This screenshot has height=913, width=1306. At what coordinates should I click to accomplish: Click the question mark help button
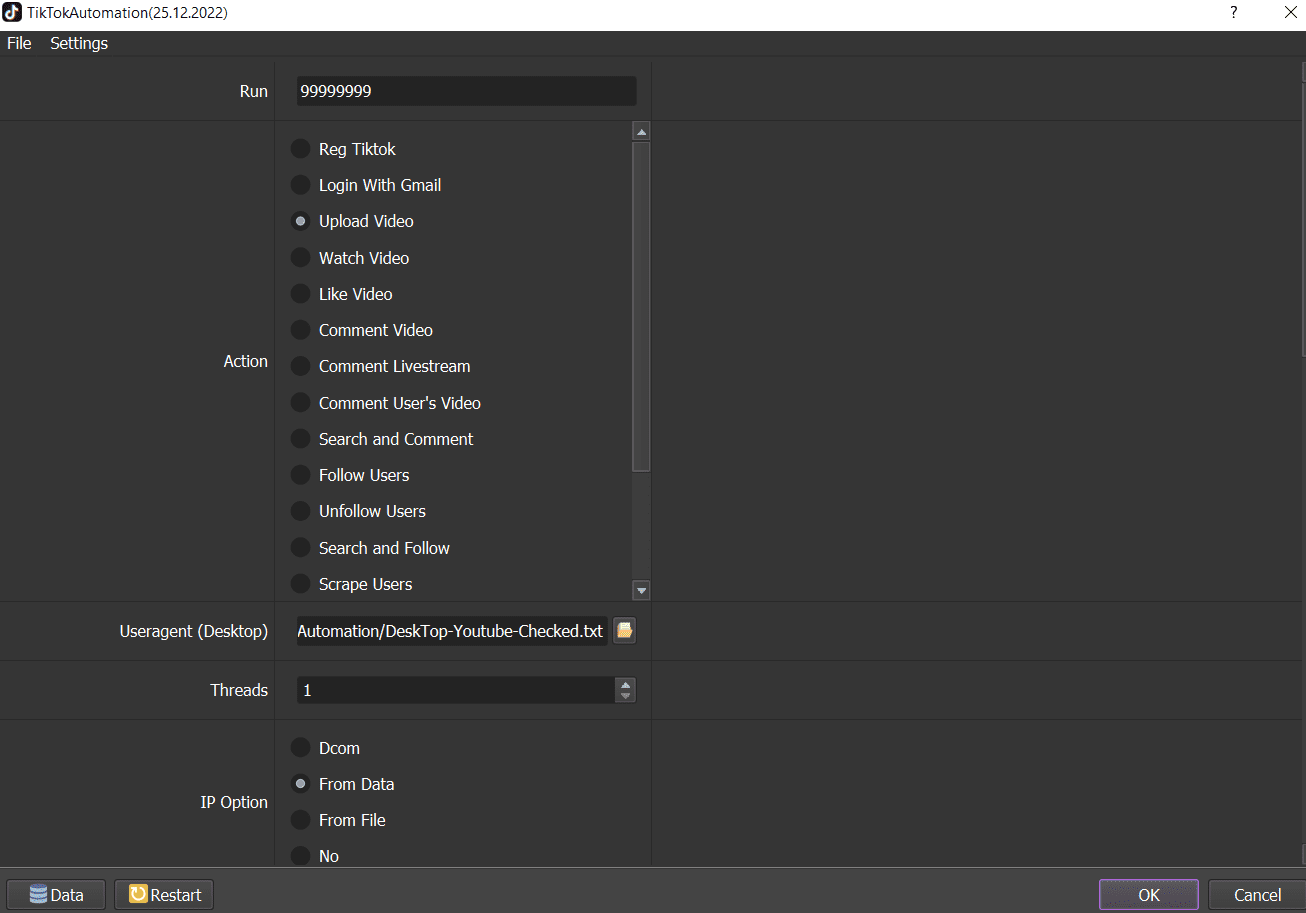click(x=1234, y=13)
